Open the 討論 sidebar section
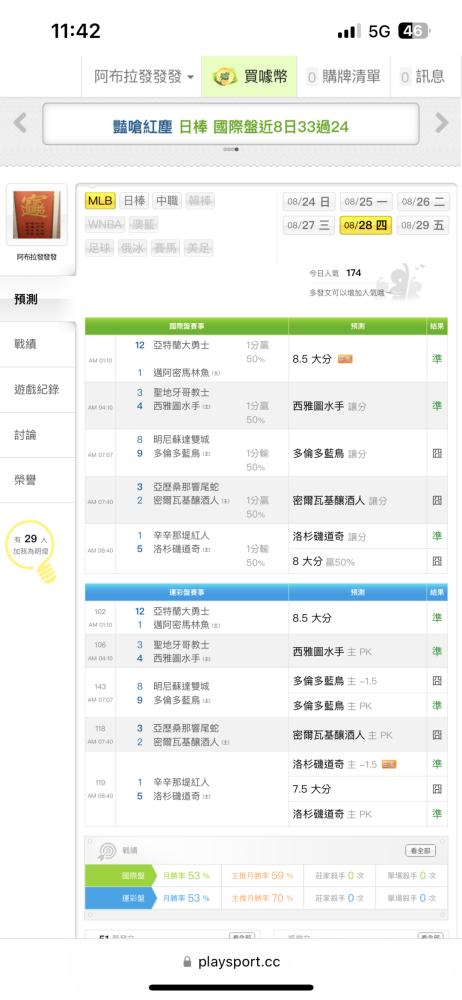The width and height of the screenshot is (462, 1000). tap(38, 435)
